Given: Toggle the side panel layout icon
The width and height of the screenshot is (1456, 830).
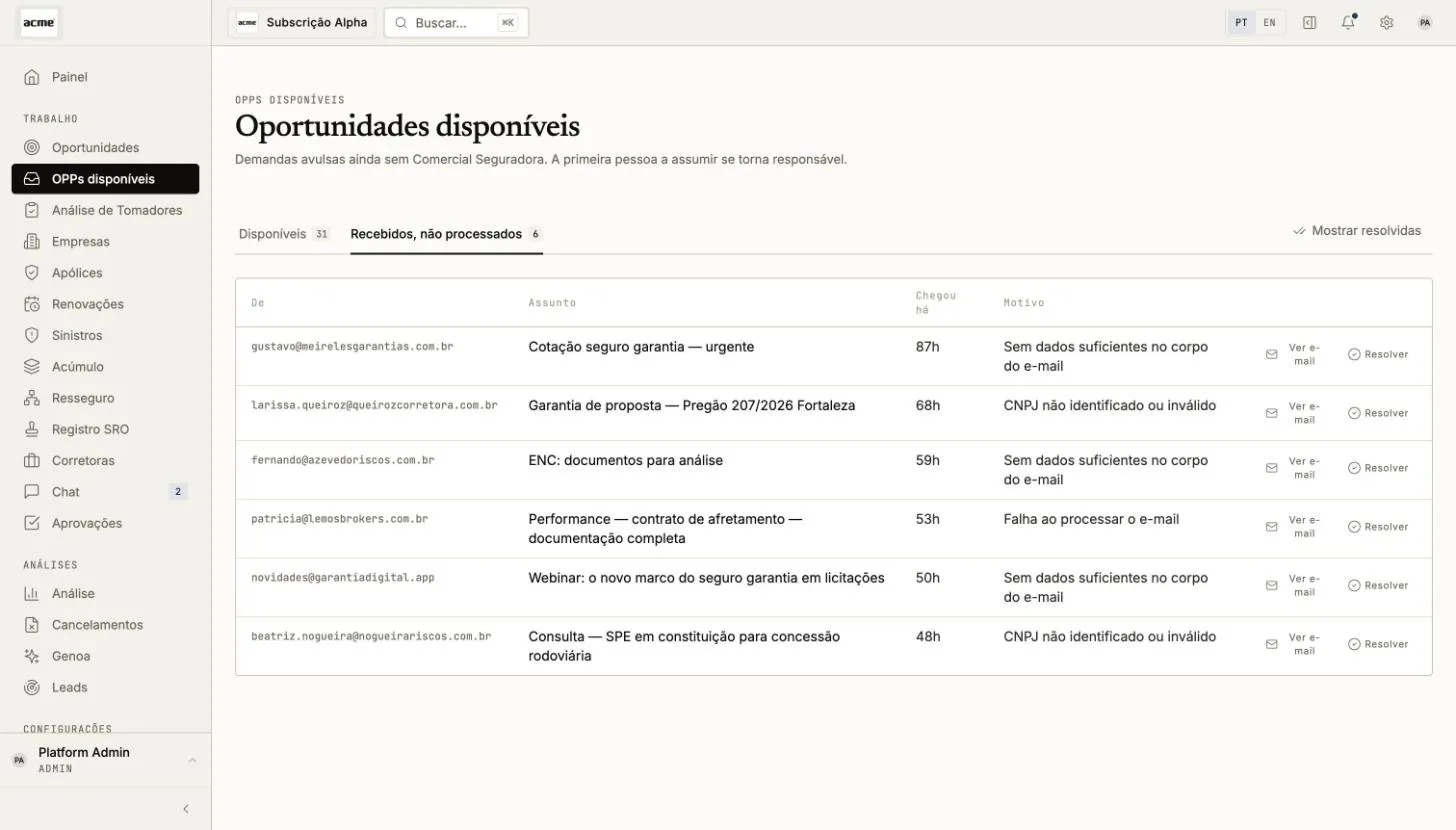Looking at the screenshot, I should [1309, 22].
